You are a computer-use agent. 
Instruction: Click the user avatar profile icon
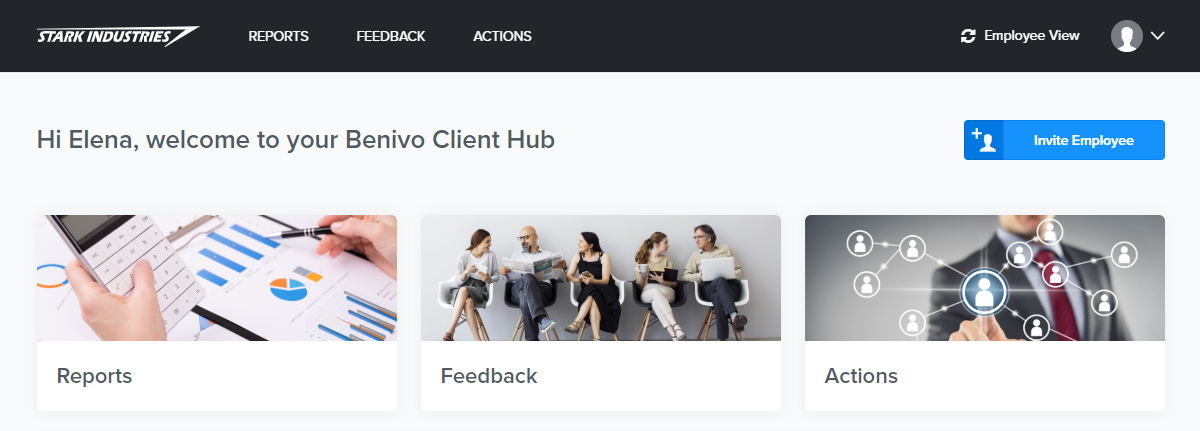(1127, 36)
